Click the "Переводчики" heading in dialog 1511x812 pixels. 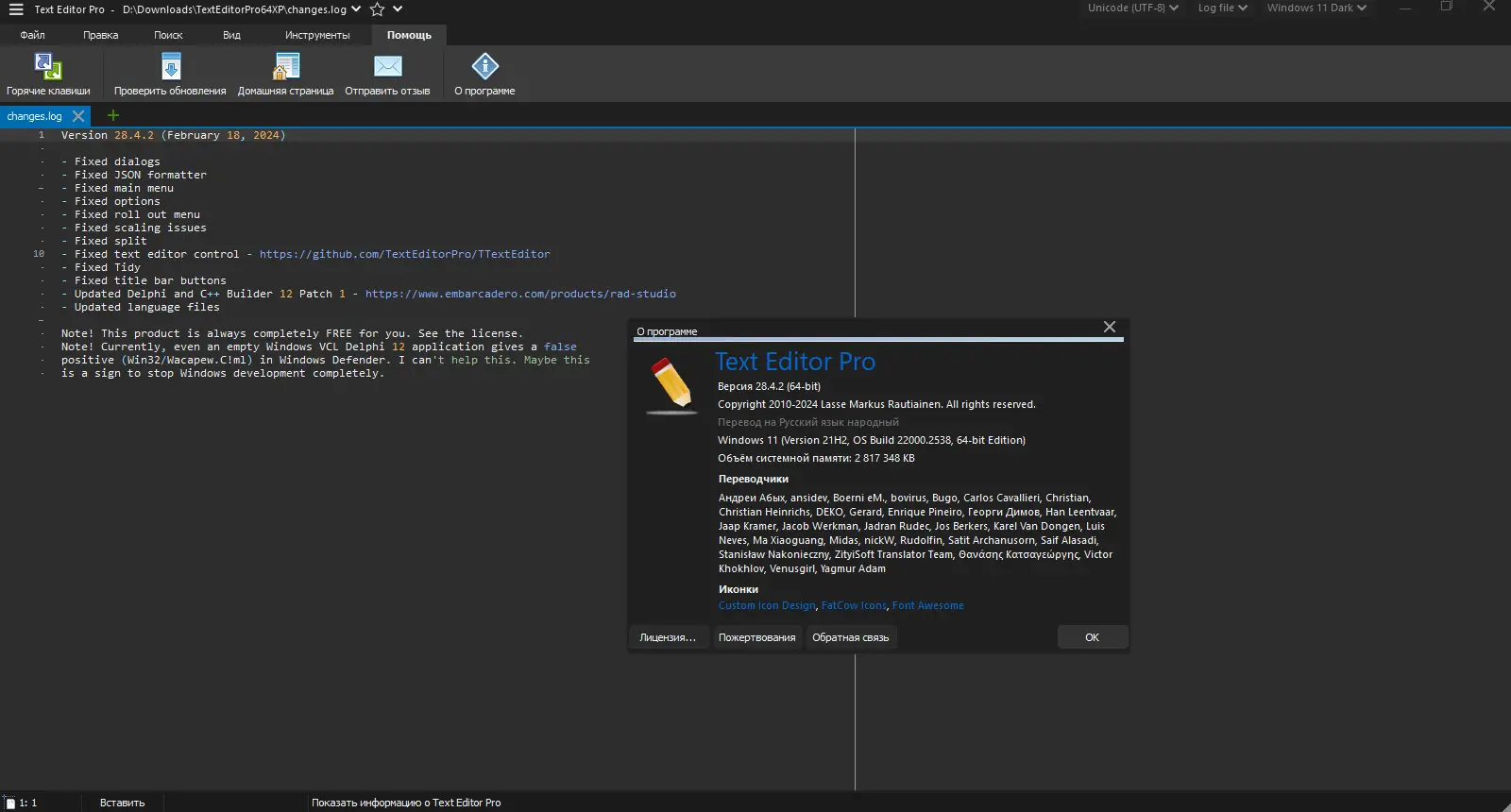(x=754, y=479)
